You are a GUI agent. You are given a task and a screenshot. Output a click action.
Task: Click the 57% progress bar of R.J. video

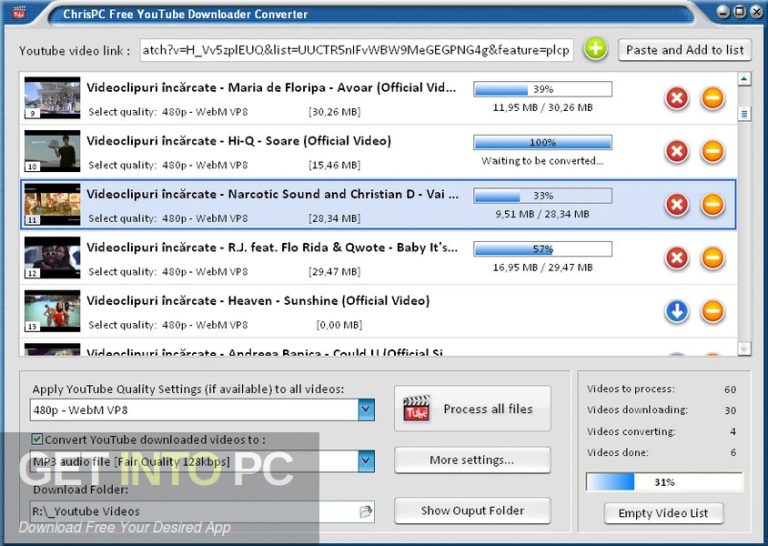tap(543, 249)
